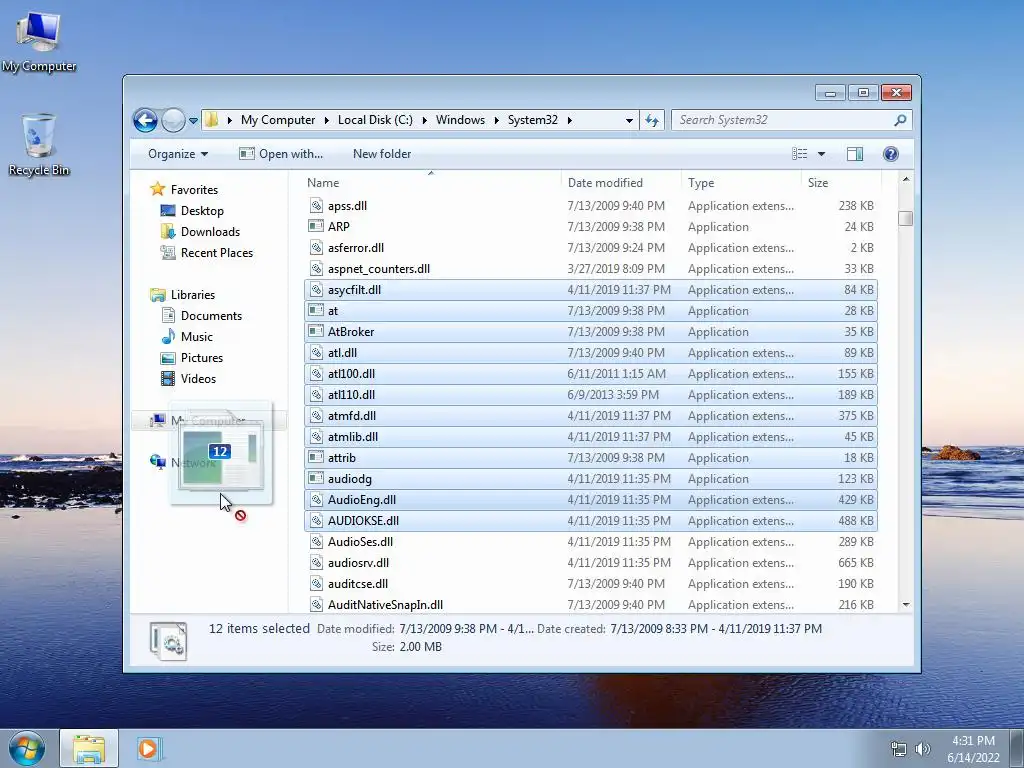Screen dimensions: 1024x768
Task: Open the recent pages dropdown arrow
Action: pos(193,121)
